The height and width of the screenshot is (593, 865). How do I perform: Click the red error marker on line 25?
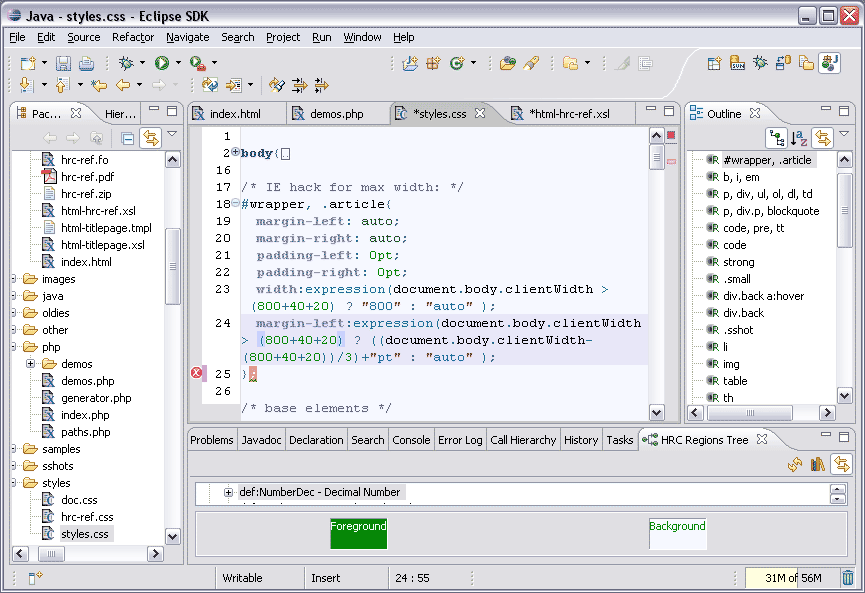tap(196, 373)
